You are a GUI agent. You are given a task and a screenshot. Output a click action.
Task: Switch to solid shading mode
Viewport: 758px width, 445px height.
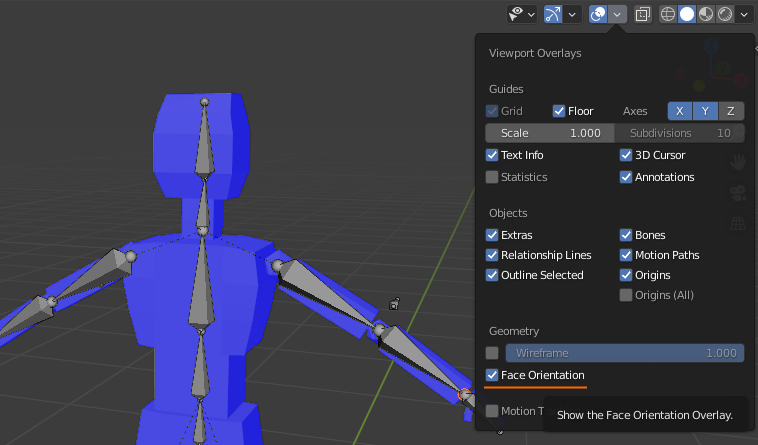pyautogui.click(x=687, y=14)
